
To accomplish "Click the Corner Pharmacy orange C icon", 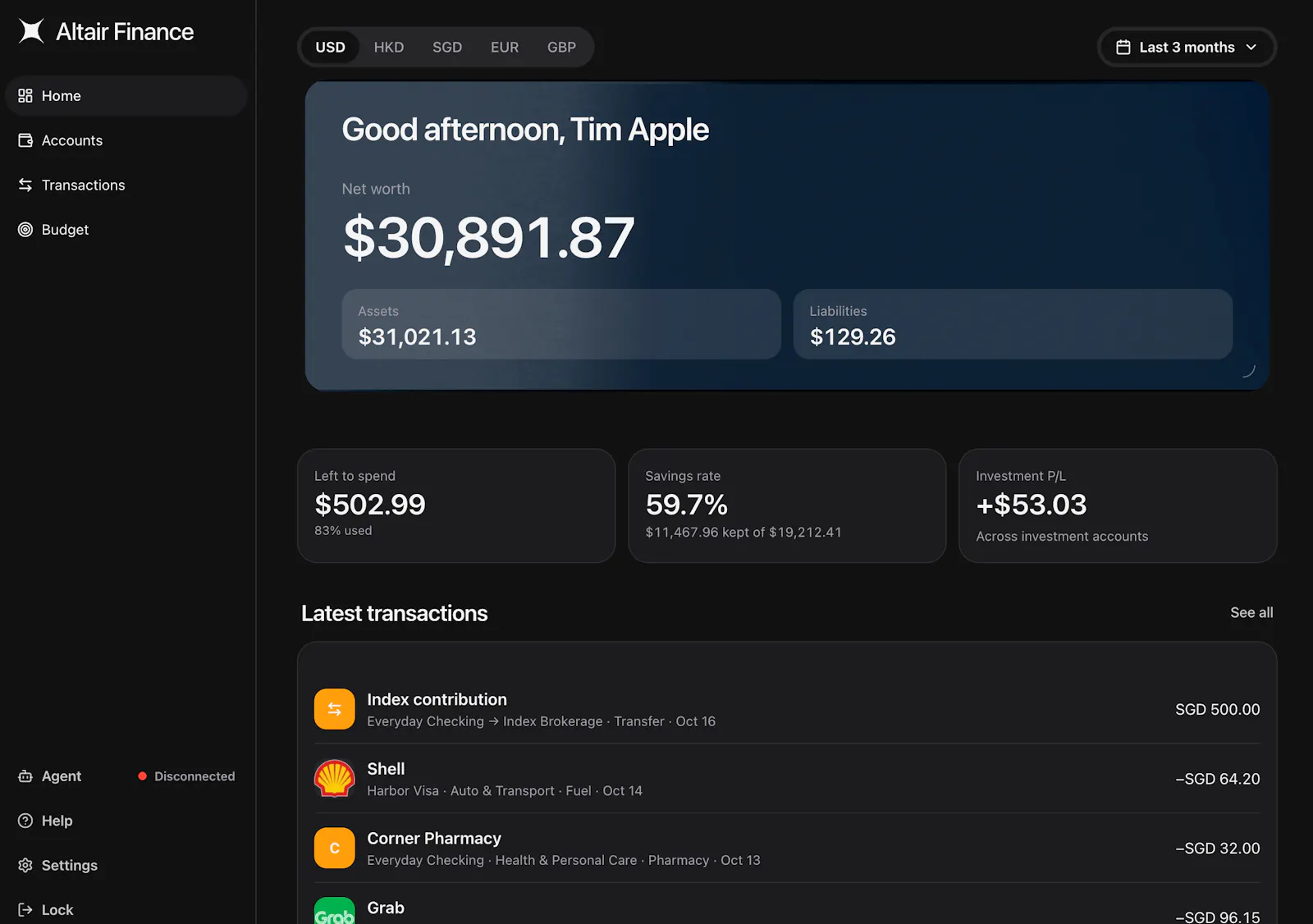I will tap(335, 848).
